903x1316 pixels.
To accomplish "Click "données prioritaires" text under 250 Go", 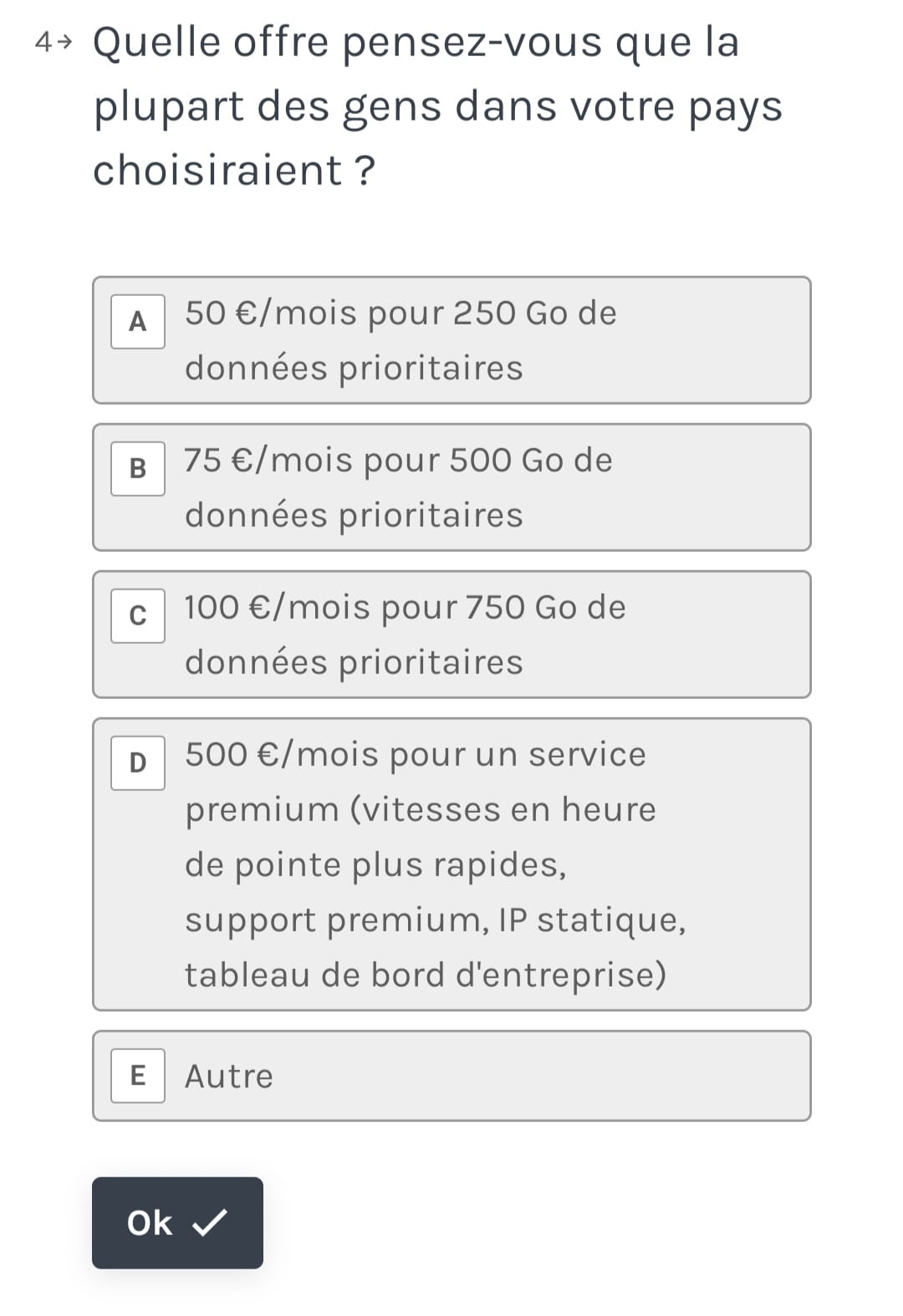I will coord(354,368).
